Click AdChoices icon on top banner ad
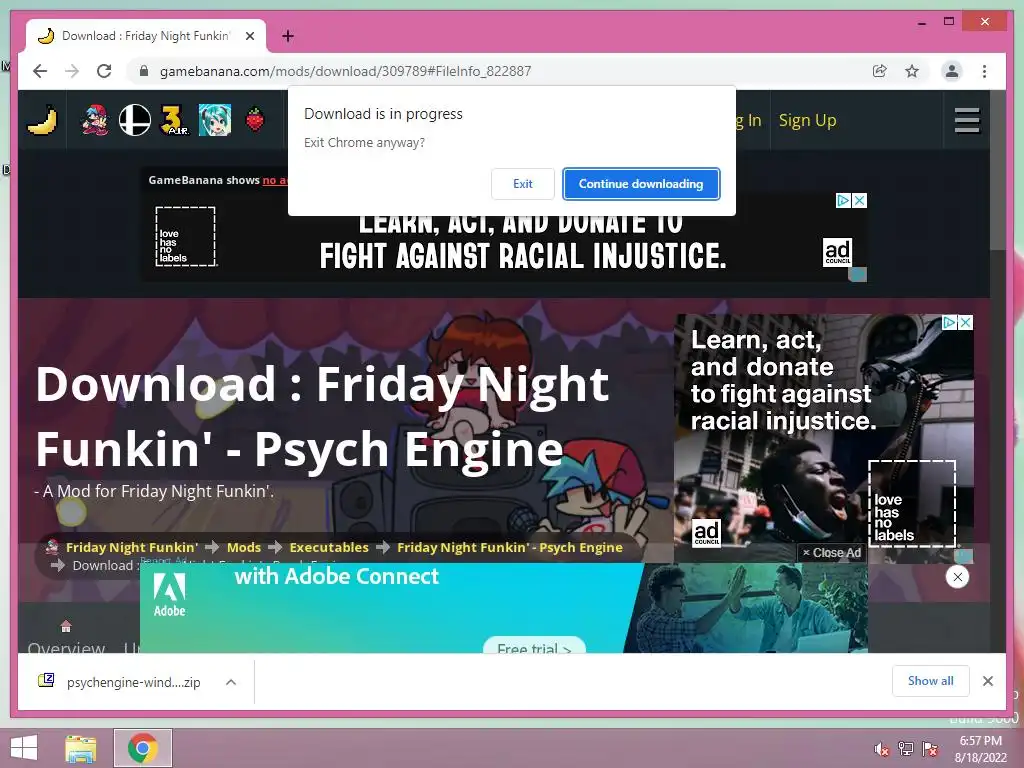The width and height of the screenshot is (1024, 768). coord(844,200)
